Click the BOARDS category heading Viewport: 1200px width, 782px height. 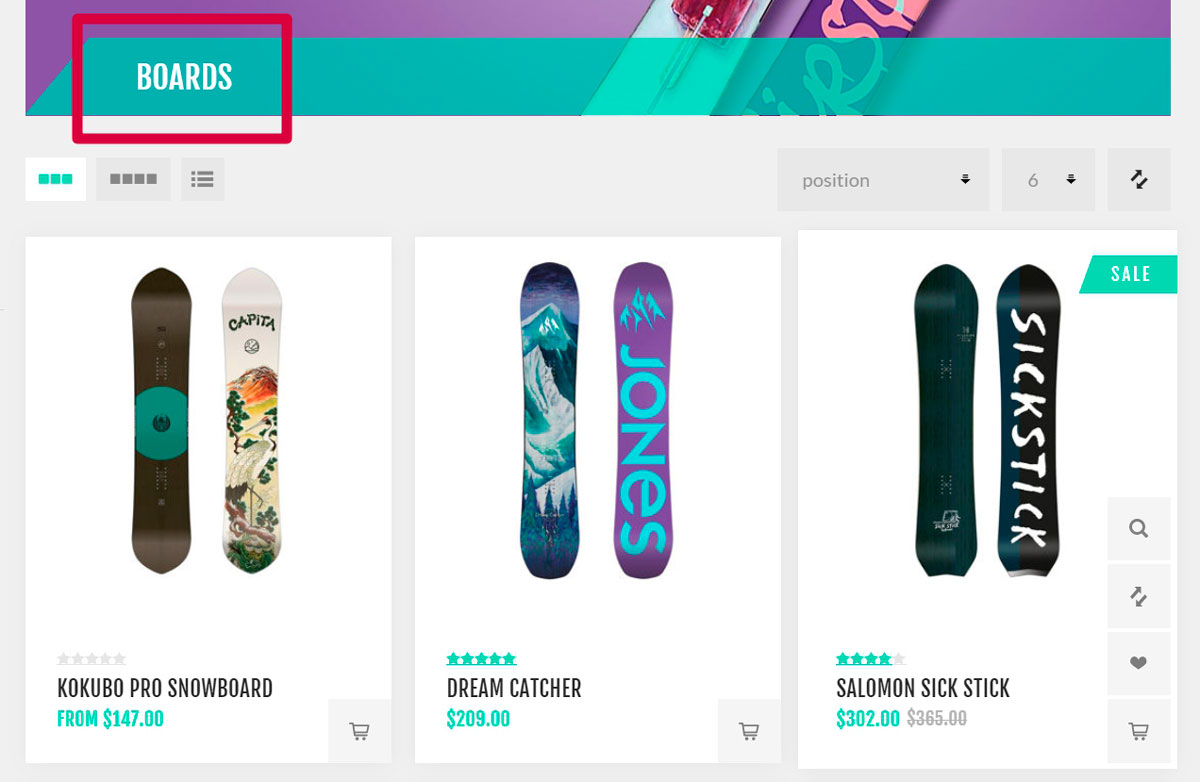[184, 78]
